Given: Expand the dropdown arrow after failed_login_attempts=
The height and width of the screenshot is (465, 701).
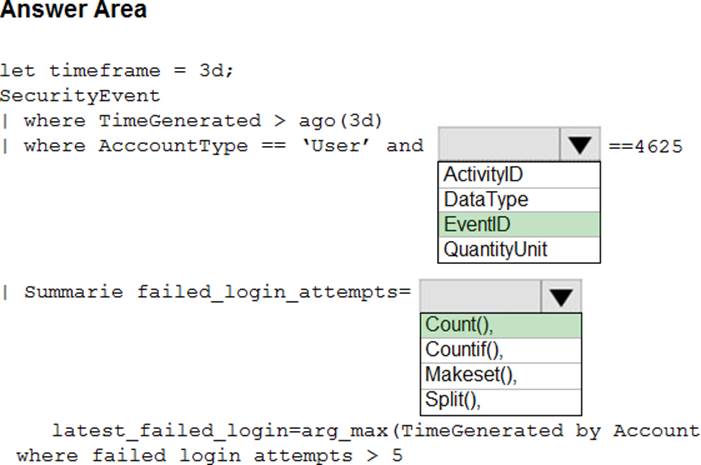Looking at the screenshot, I should (x=560, y=296).
